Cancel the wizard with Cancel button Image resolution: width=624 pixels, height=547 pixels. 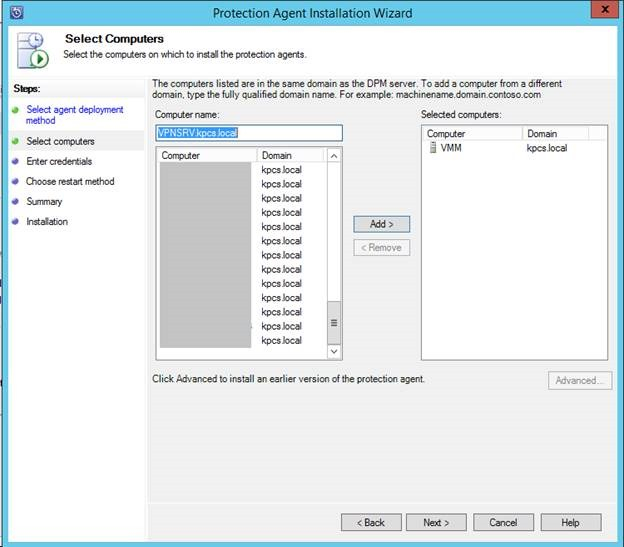click(503, 522)
